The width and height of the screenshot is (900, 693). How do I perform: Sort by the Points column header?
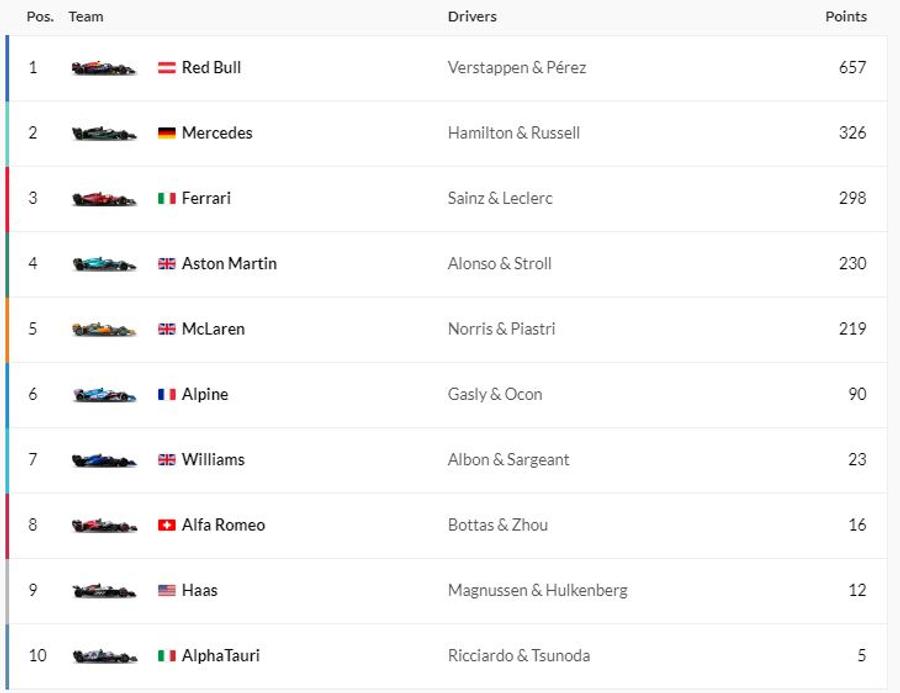pos(846,17)
